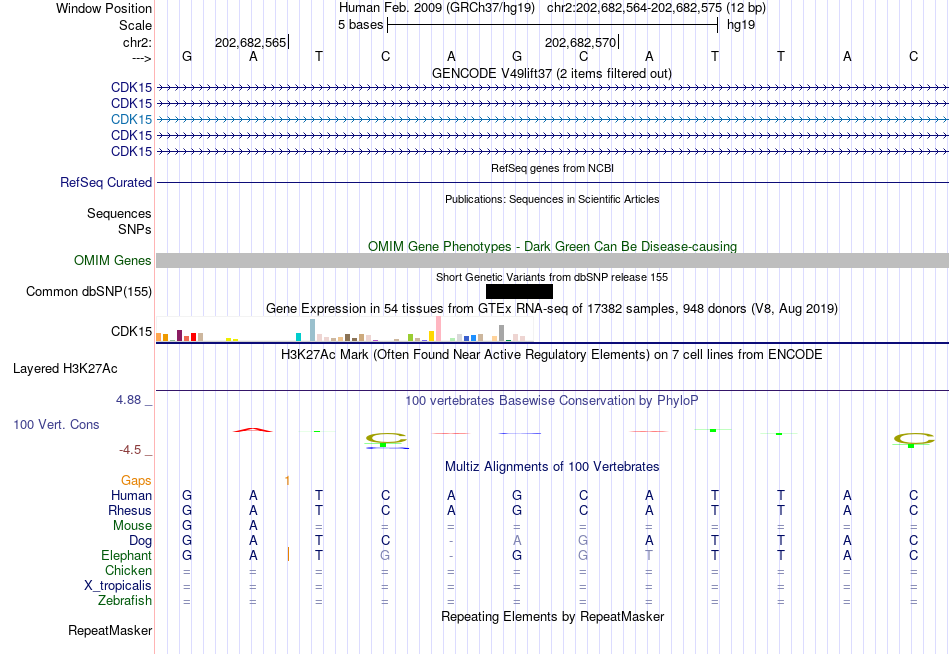This screenshot has width=950, height=654.
Task: Click the Human Feb. 2009 (GRCh37/hg19) assembly text
Action: [437, 8]
